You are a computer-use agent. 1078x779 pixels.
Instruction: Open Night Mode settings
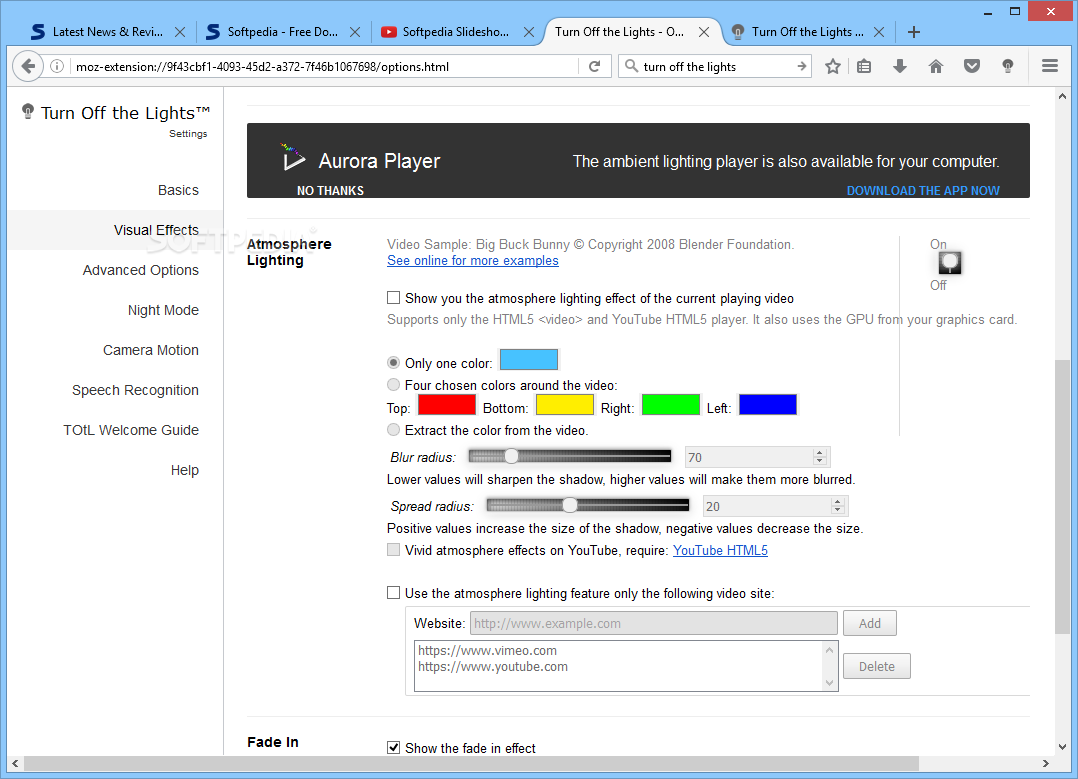(163, 310)
